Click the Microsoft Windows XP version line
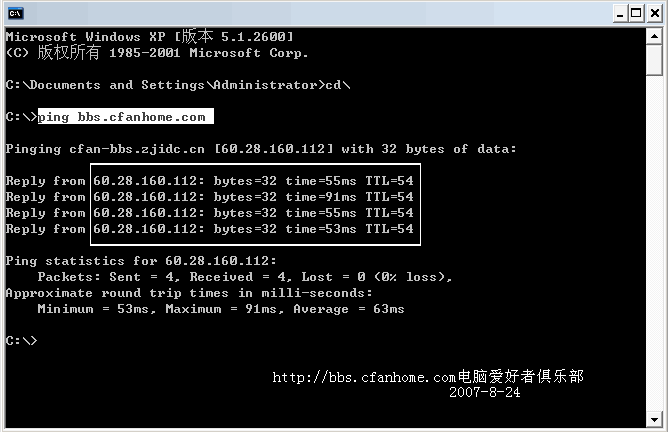 tap(150, 37)
